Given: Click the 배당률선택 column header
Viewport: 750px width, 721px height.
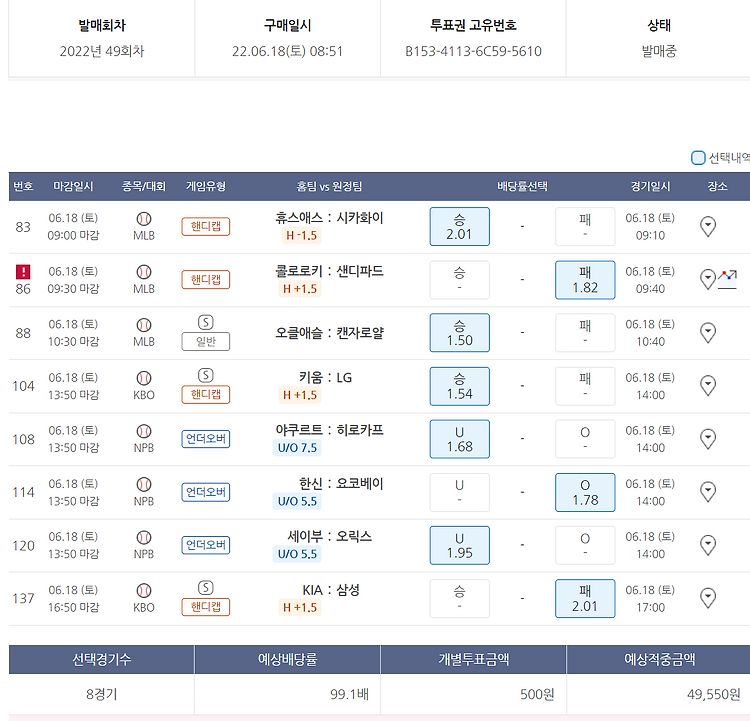Looking at the screenshot, I should [522, 187].
